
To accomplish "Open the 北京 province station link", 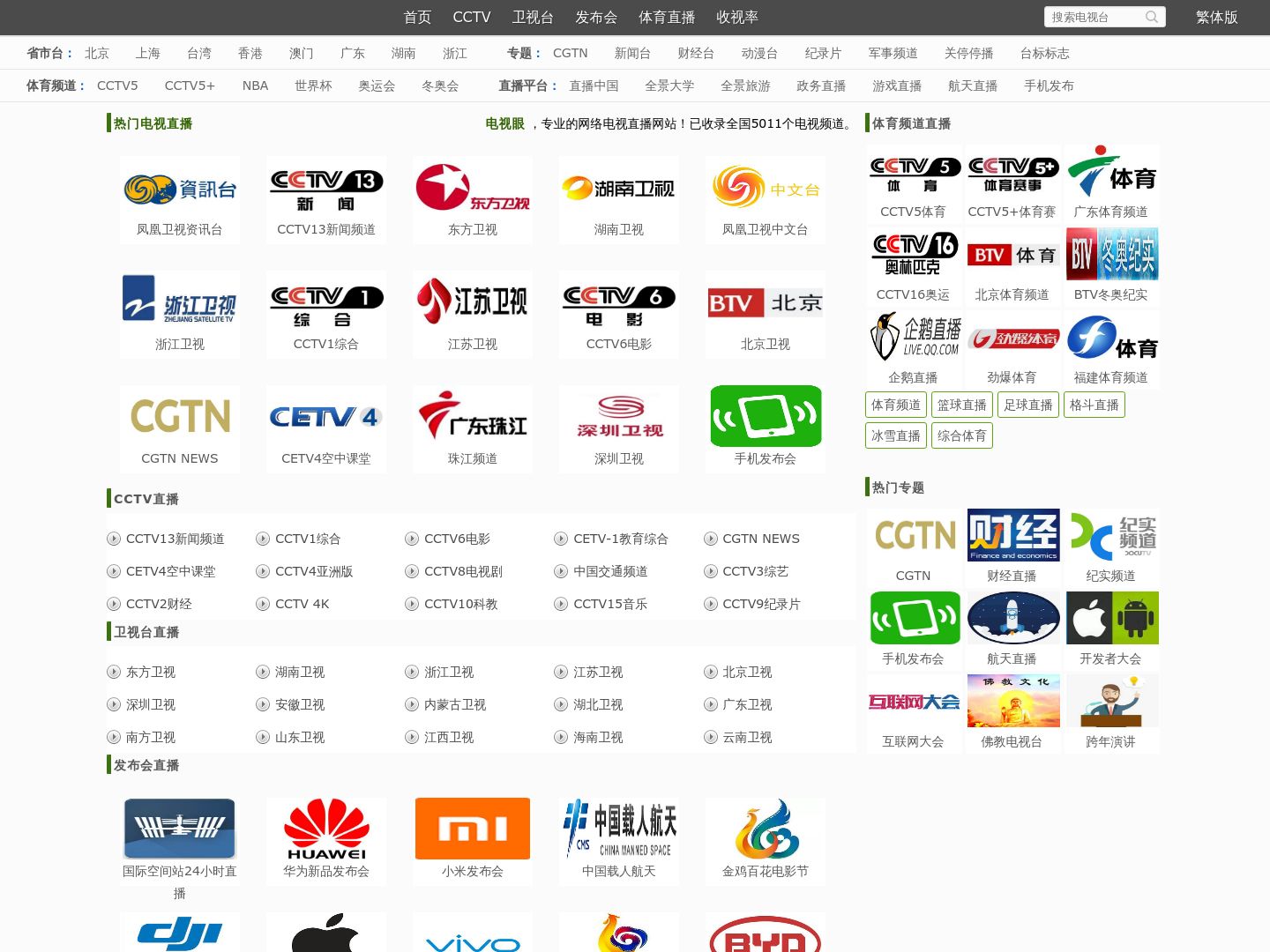I will click(97, 53).
